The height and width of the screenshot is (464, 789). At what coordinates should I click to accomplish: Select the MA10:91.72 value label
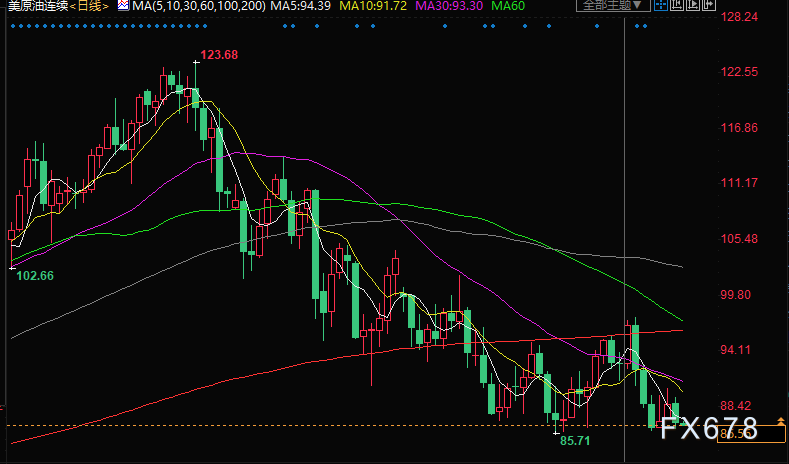(373, 6)
